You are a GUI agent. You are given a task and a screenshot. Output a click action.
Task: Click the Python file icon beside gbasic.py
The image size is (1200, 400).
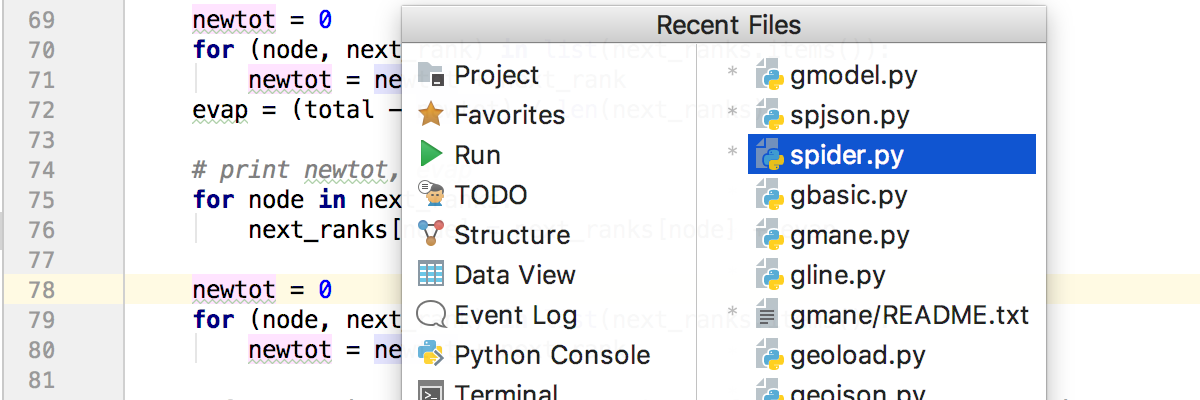[x=768, y=195]
